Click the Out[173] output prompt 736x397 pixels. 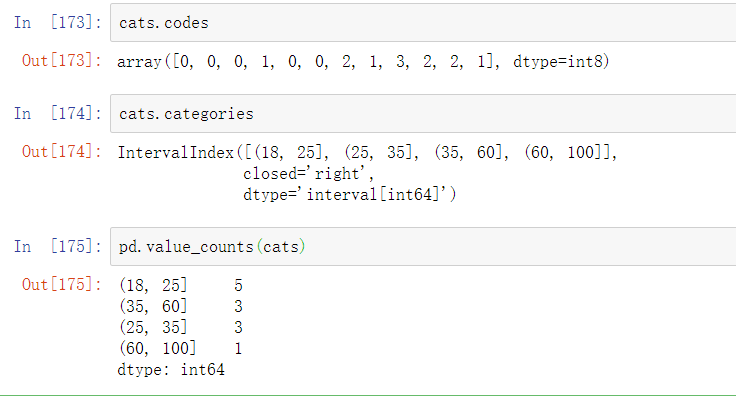pos(61,61)
